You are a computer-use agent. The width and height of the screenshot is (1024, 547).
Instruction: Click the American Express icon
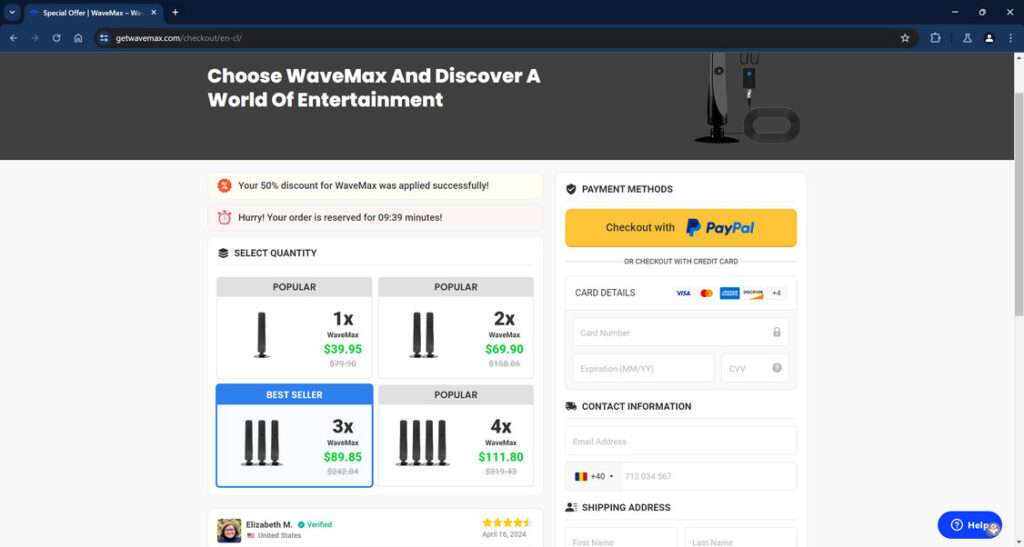[x=729, y=293]
